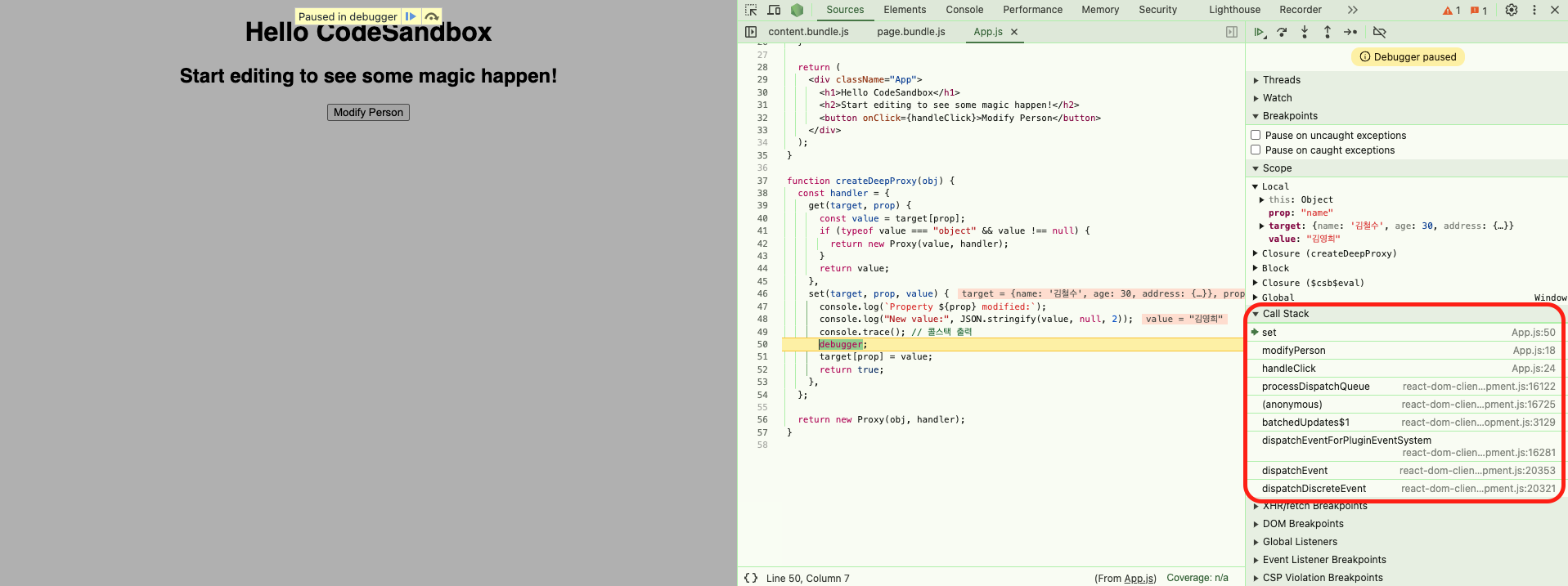Expand Closure (createDeepProxy) scope

coord(1255,253)
